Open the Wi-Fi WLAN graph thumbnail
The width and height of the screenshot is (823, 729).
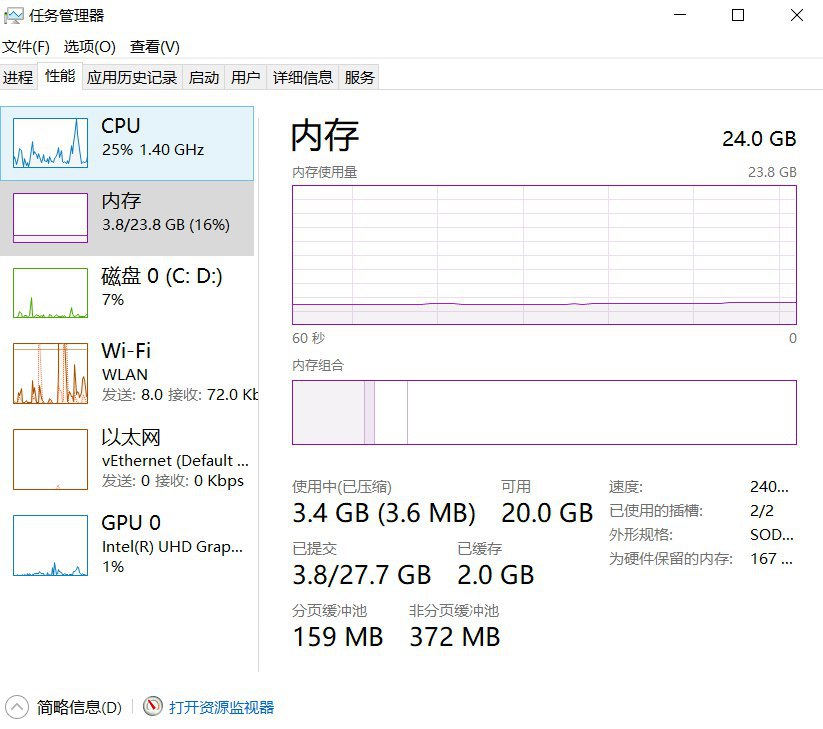coord(50,374)
